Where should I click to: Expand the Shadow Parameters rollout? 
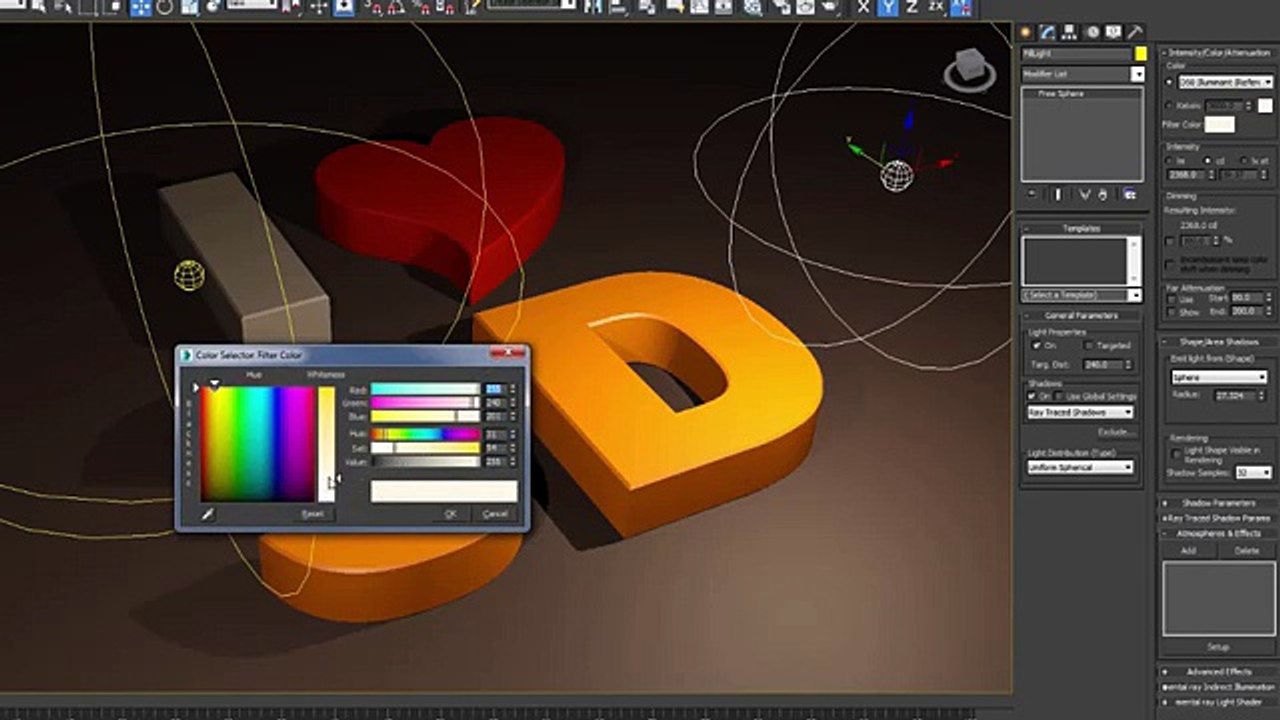[1218, 503]
